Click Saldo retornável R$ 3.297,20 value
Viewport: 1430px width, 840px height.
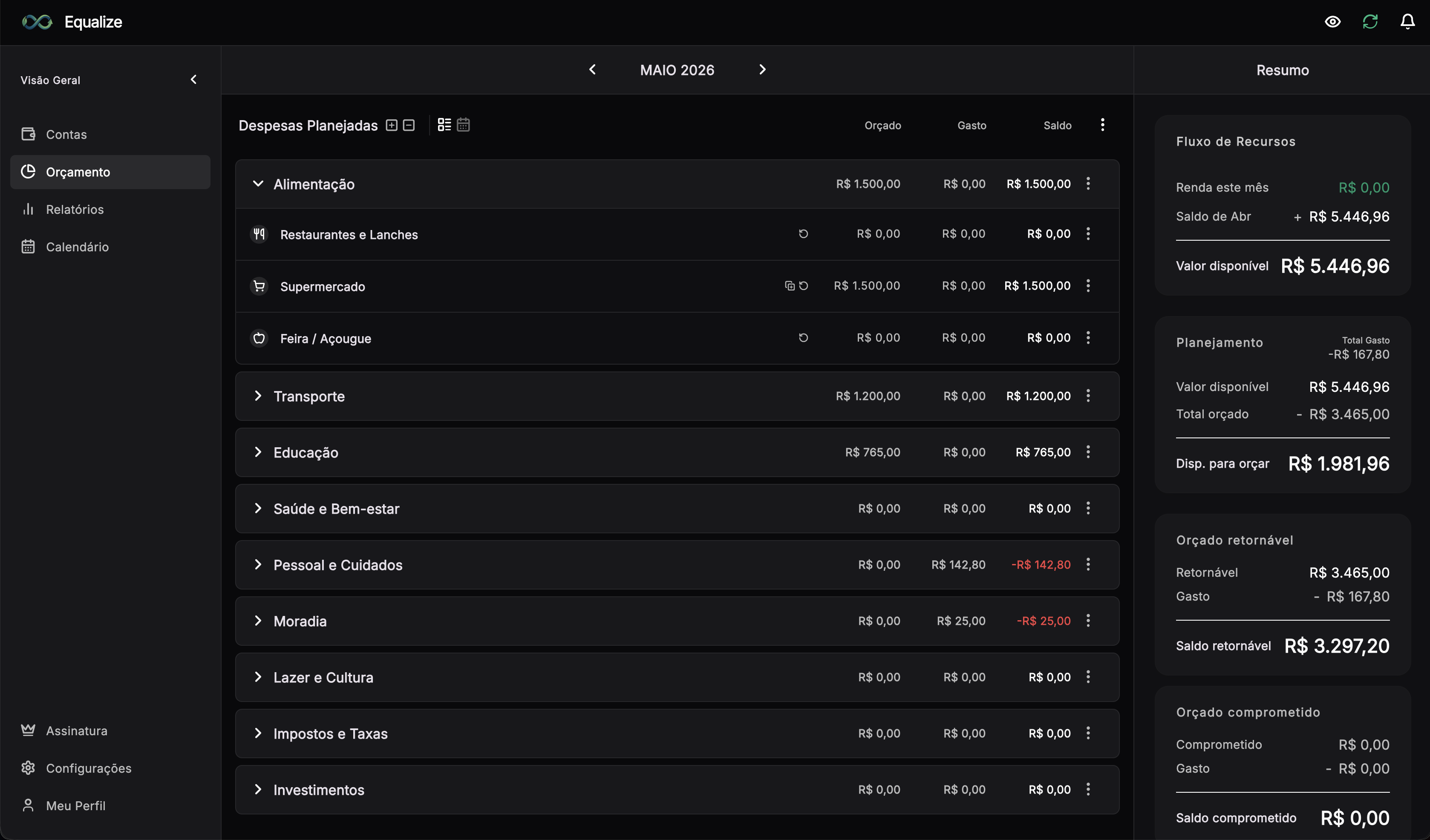pos(1336,645)
